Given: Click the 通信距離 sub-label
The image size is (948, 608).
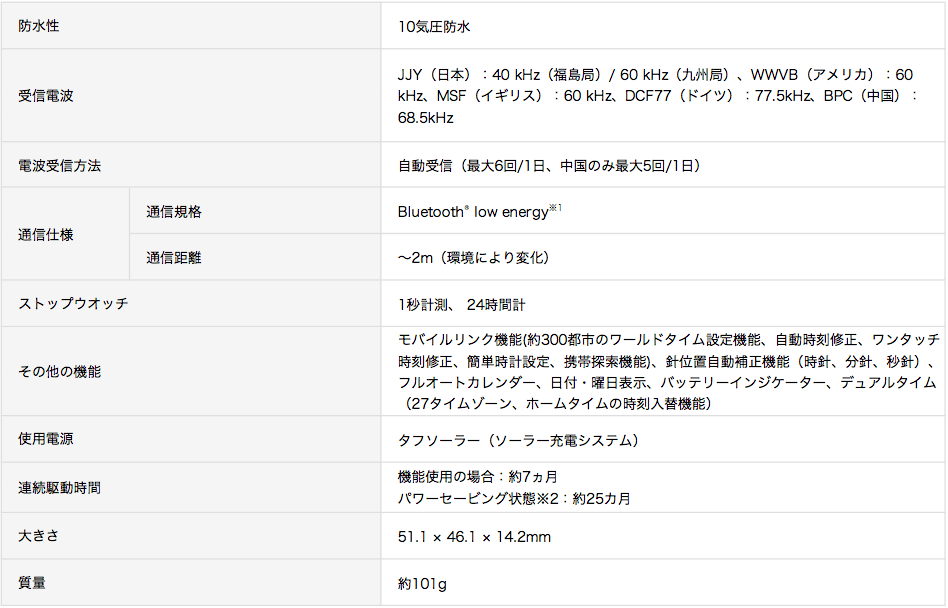Looking at the screenshot, I should pyautogui.click(x=174, y=258).
